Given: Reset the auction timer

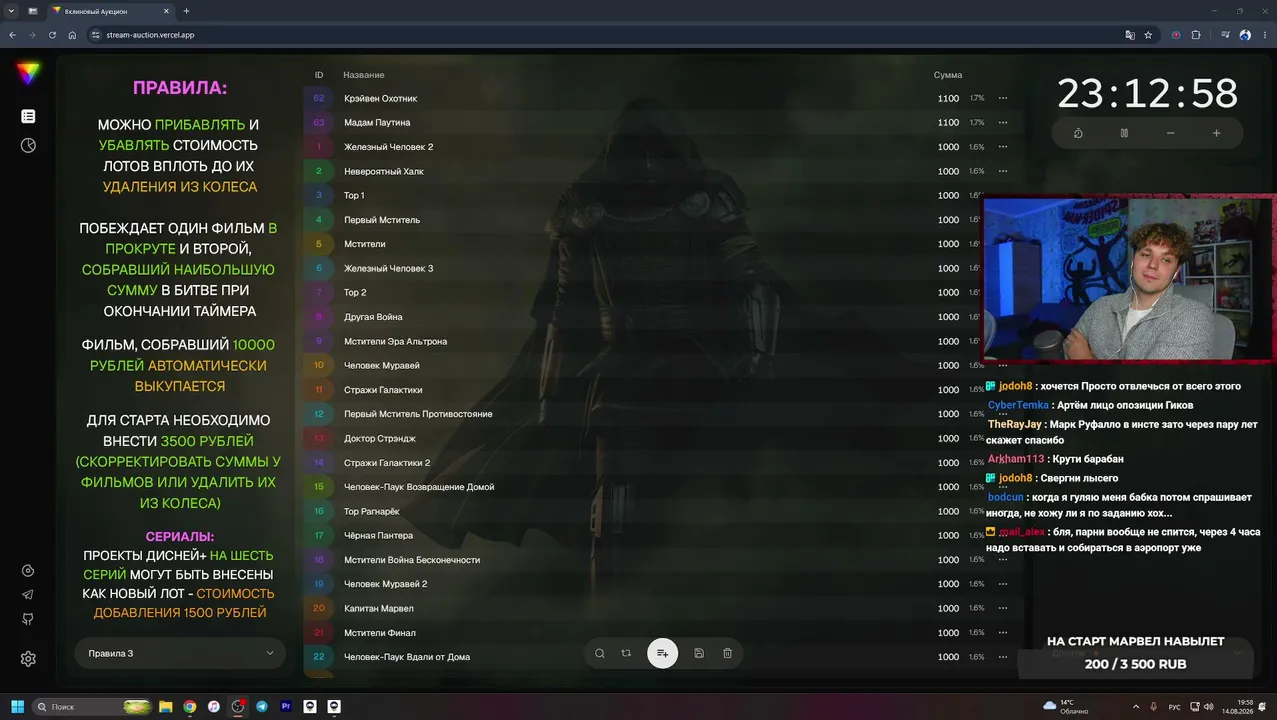Looking at the screenshot, I should [1078, 133].
